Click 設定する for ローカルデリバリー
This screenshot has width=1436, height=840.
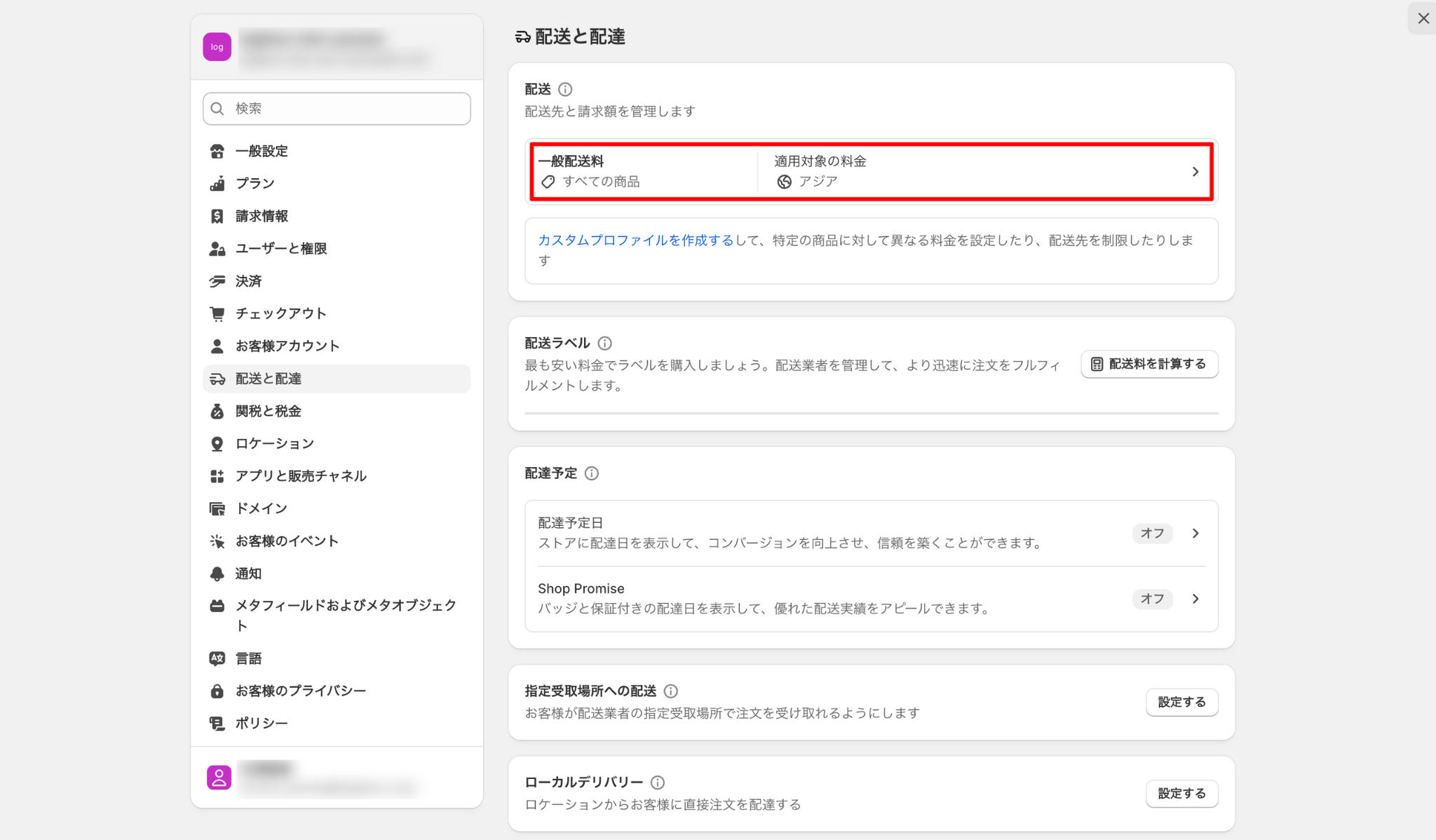tap(1181, 793)
